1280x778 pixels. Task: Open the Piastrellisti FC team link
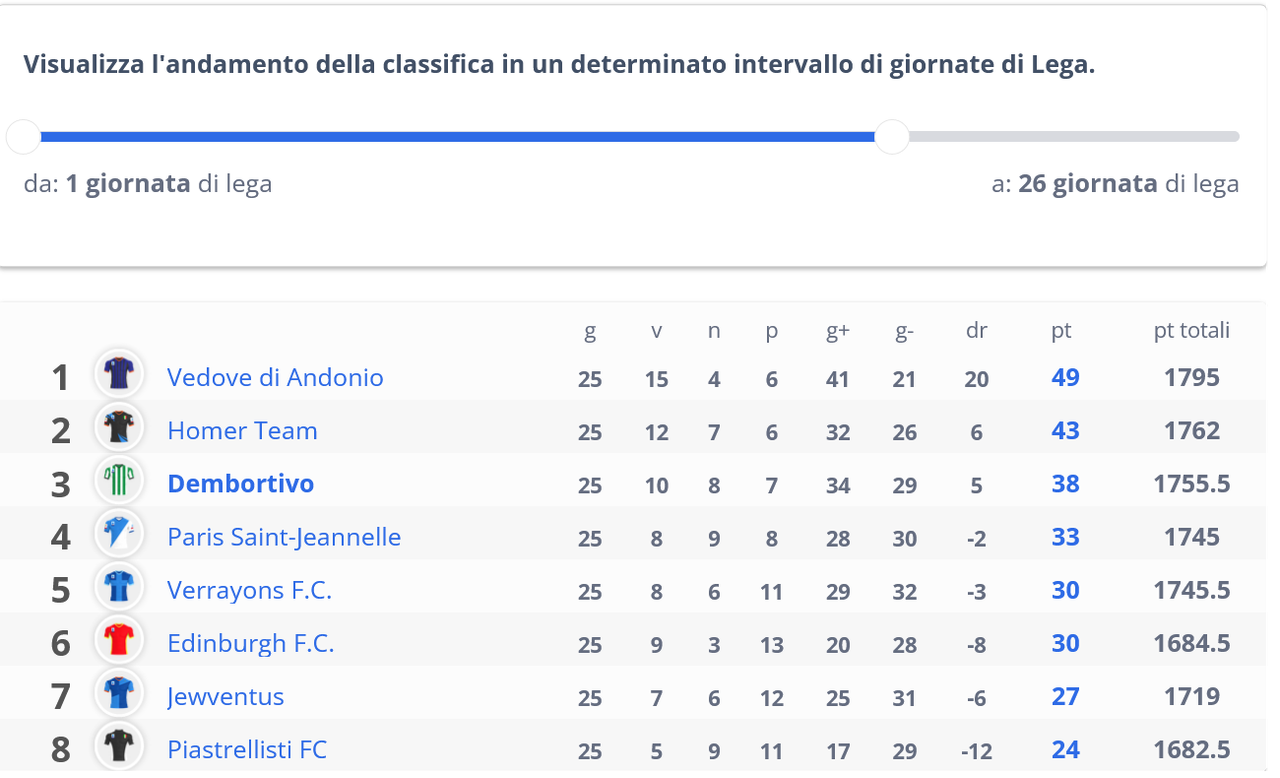(x=247, y=749)
